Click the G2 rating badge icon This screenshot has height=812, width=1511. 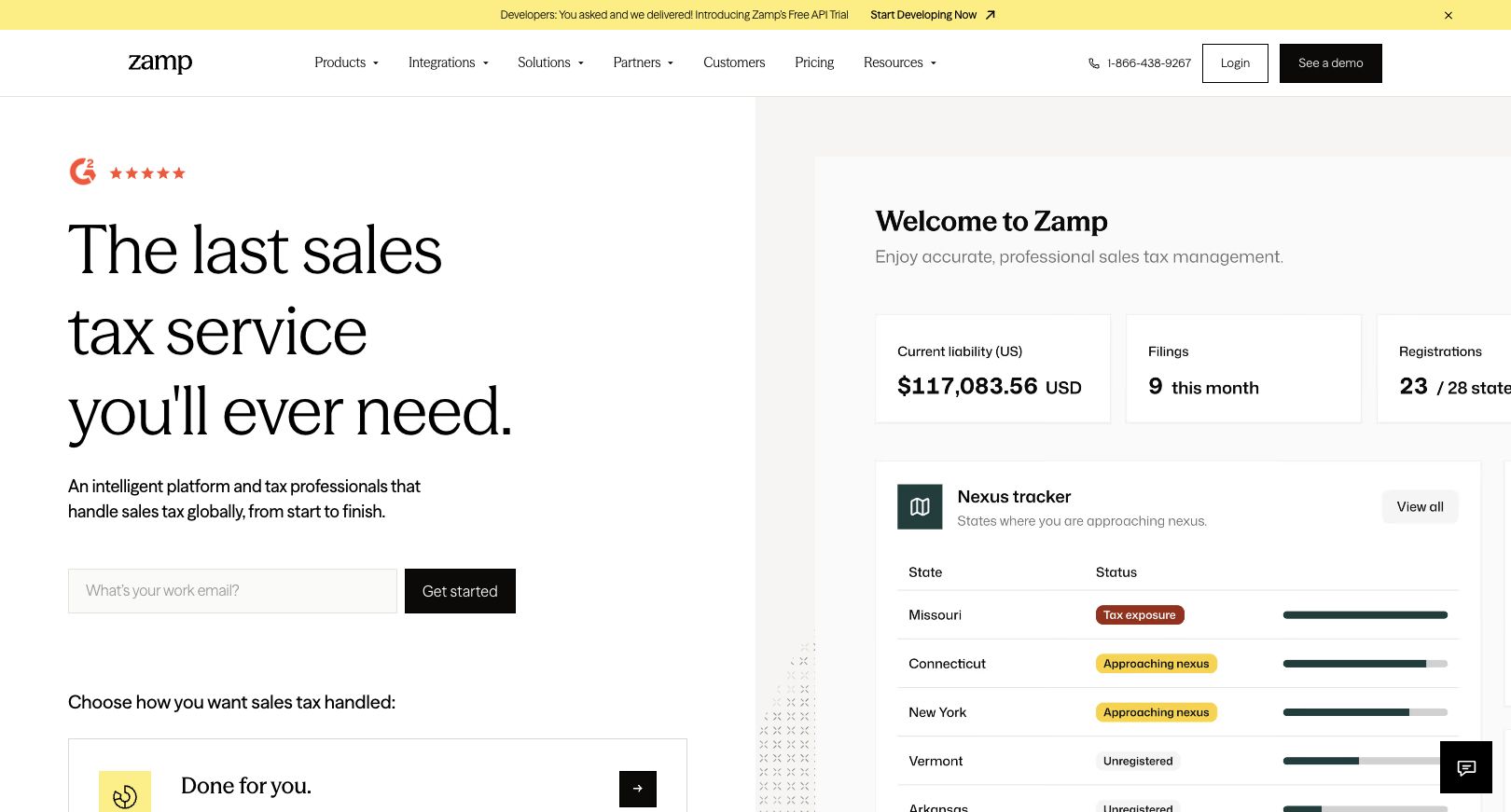click(x=83, y=172)
